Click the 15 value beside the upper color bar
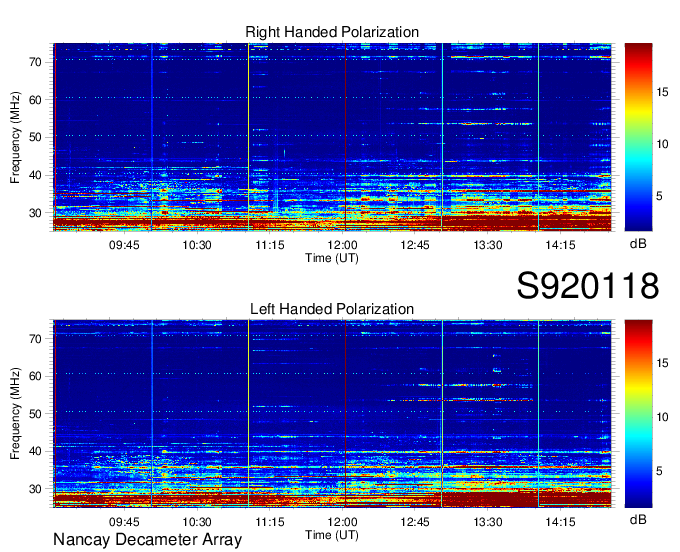 point(662,92)
